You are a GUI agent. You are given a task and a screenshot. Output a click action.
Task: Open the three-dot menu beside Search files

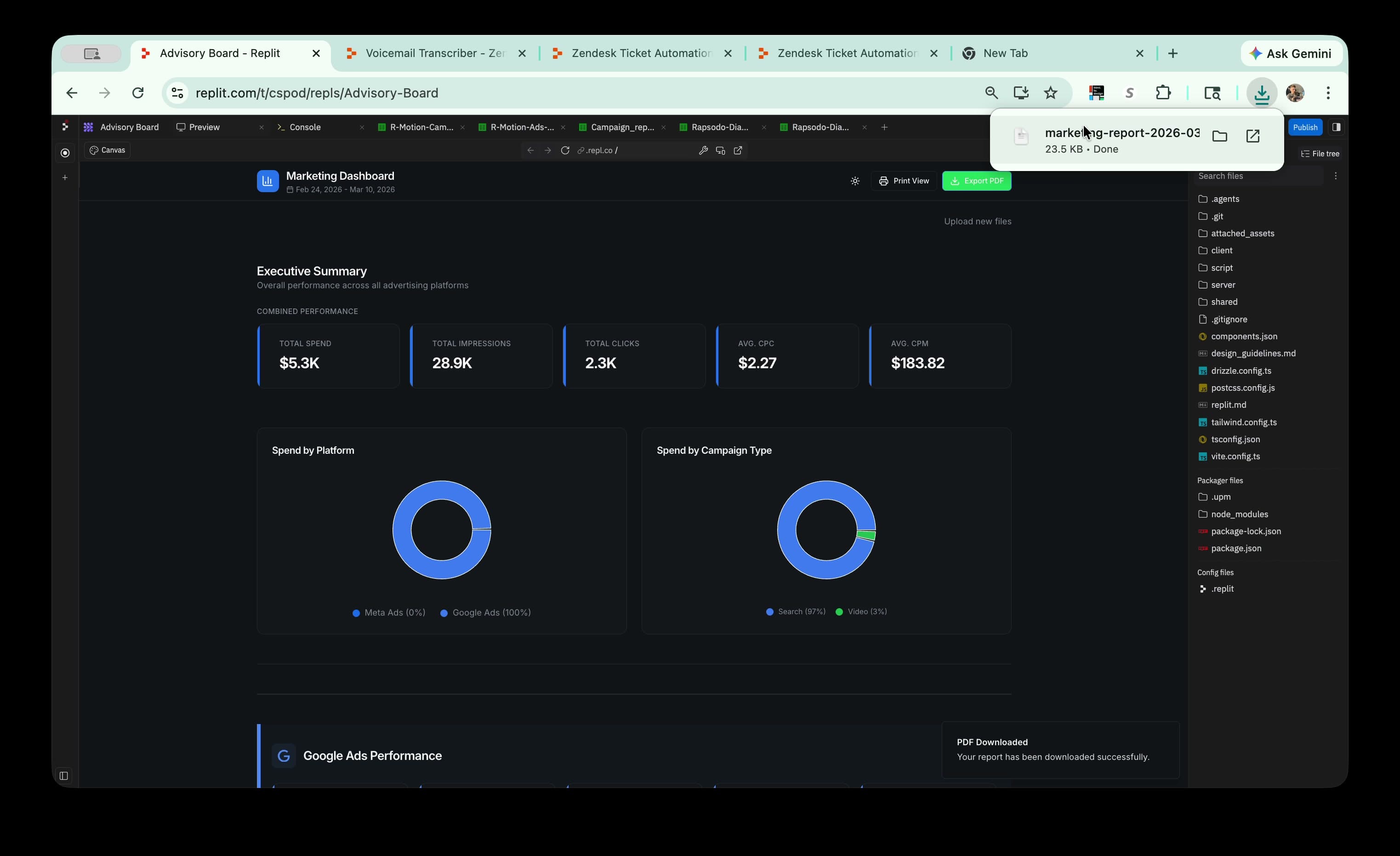click(x=1336, y=176)
